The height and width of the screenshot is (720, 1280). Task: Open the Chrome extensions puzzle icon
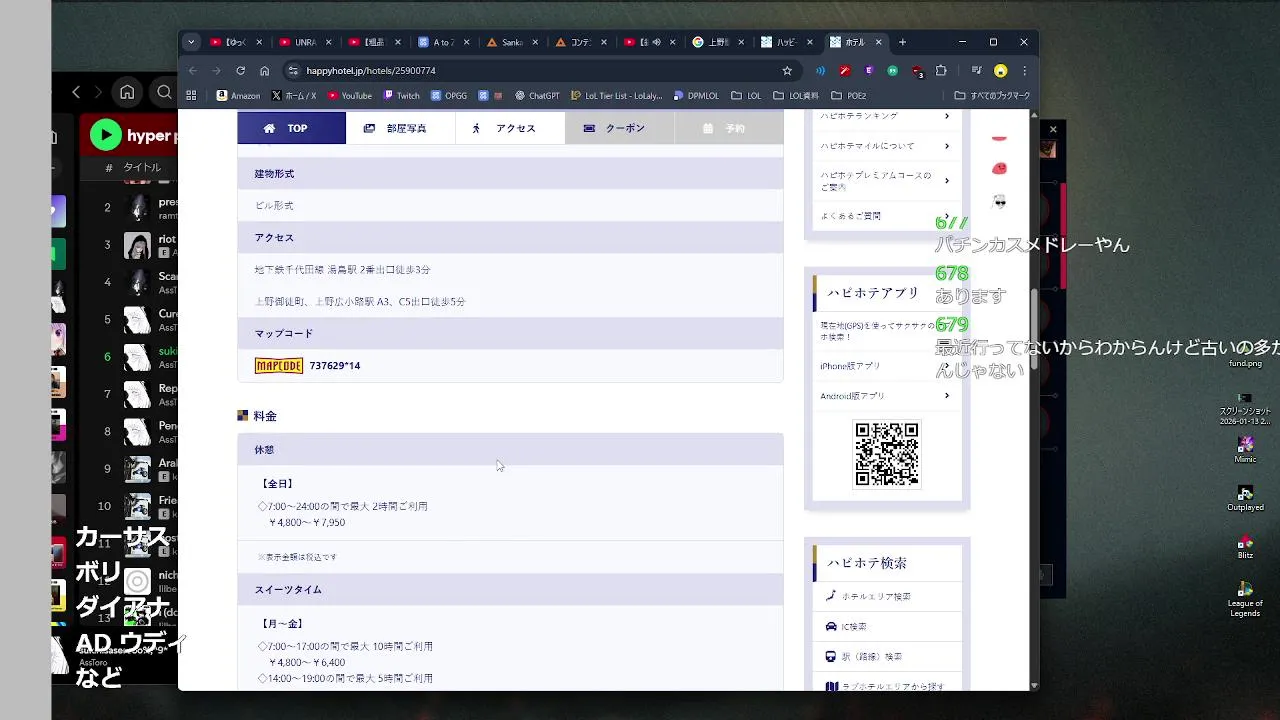(x=941, y=71)
